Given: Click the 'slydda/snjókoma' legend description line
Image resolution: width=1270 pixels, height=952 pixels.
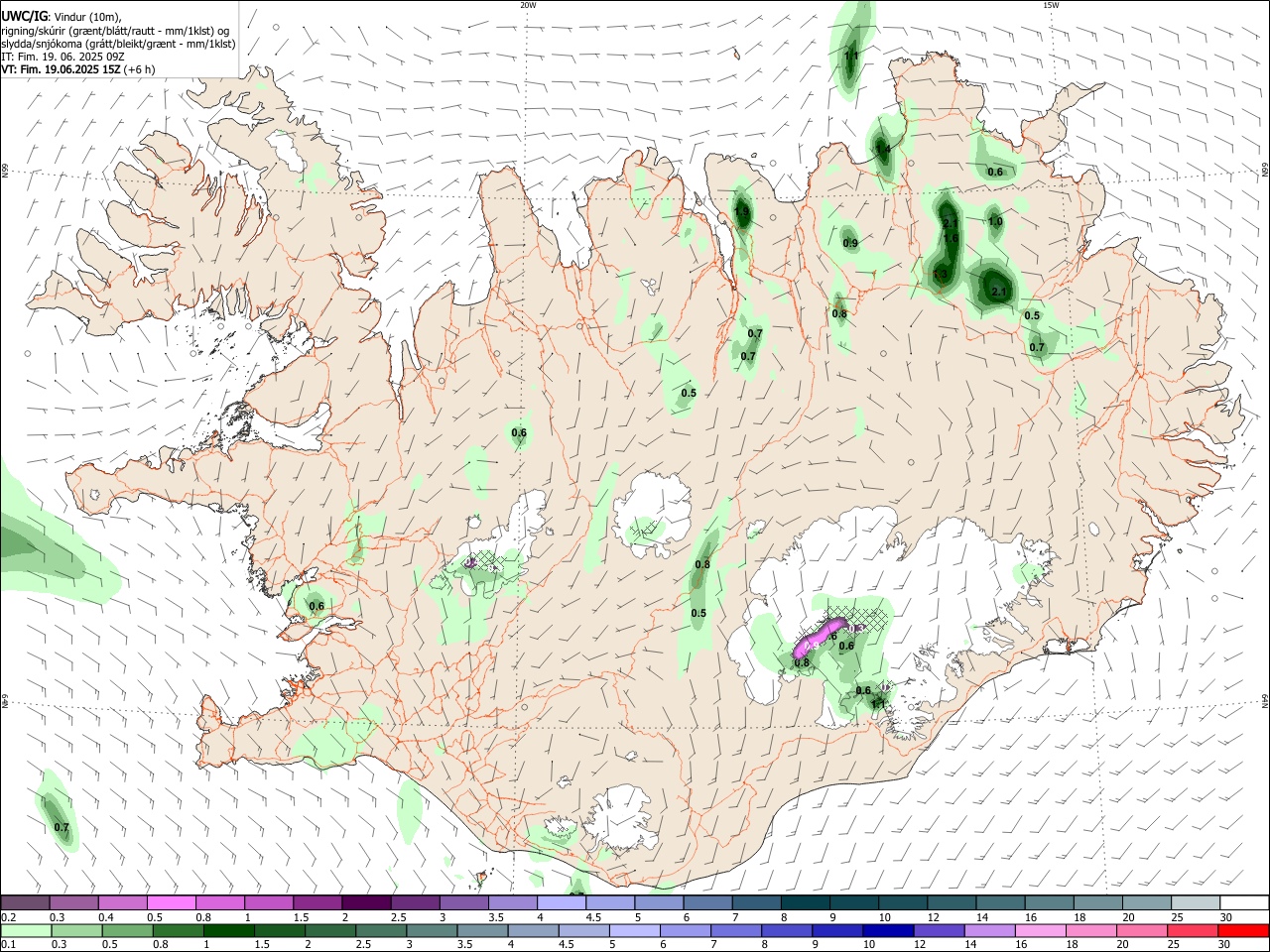Looking at the screenshot, I should pos(118,44).
